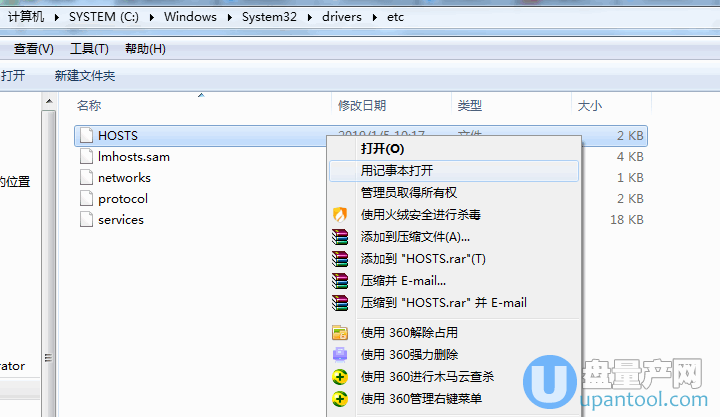Choose 用记事本打开 from context menu
This screenshot has height=417, width=720.
(x=397, y=170)
